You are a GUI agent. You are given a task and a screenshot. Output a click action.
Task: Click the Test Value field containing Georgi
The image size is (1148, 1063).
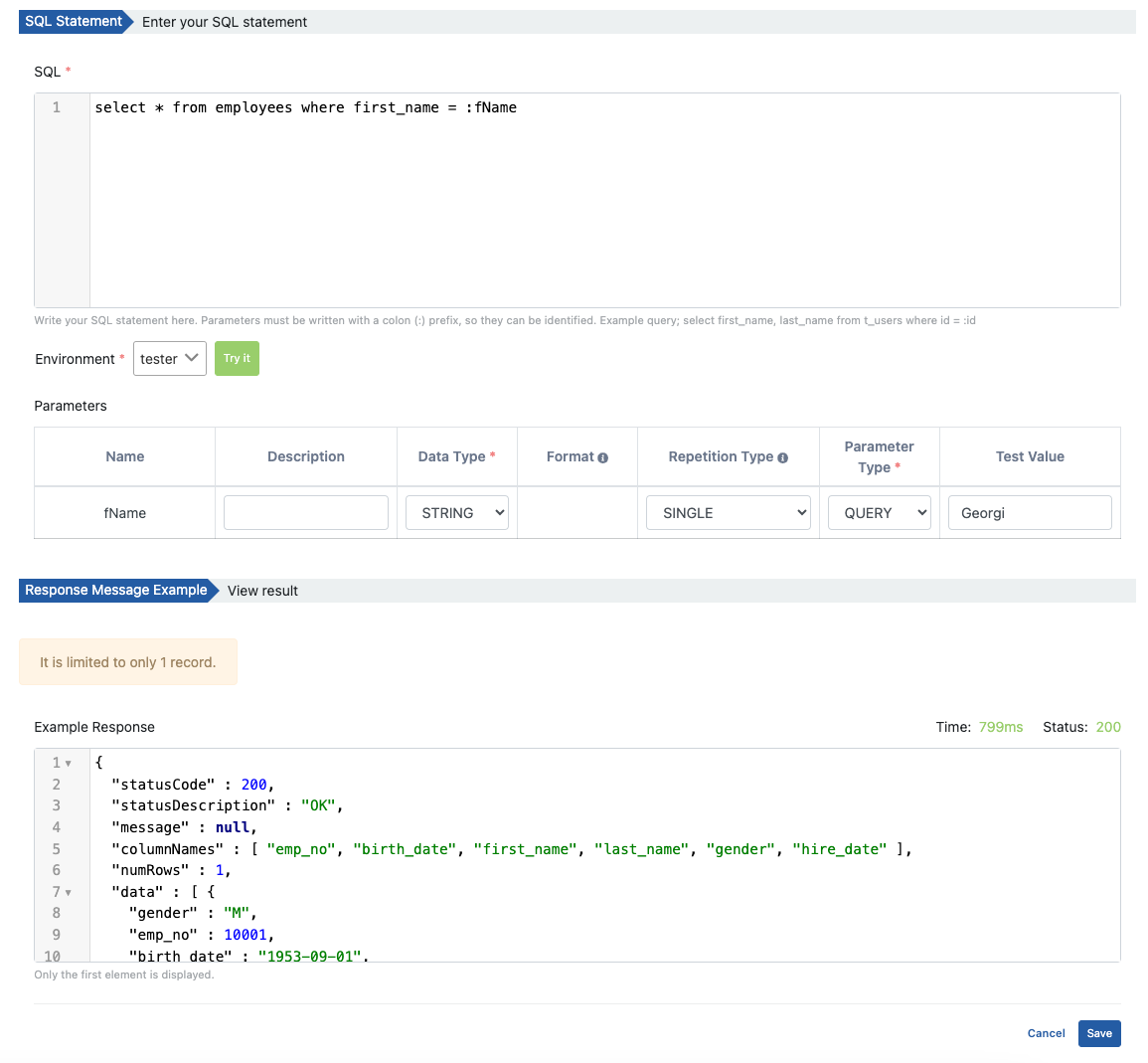tap(1030, 512)
